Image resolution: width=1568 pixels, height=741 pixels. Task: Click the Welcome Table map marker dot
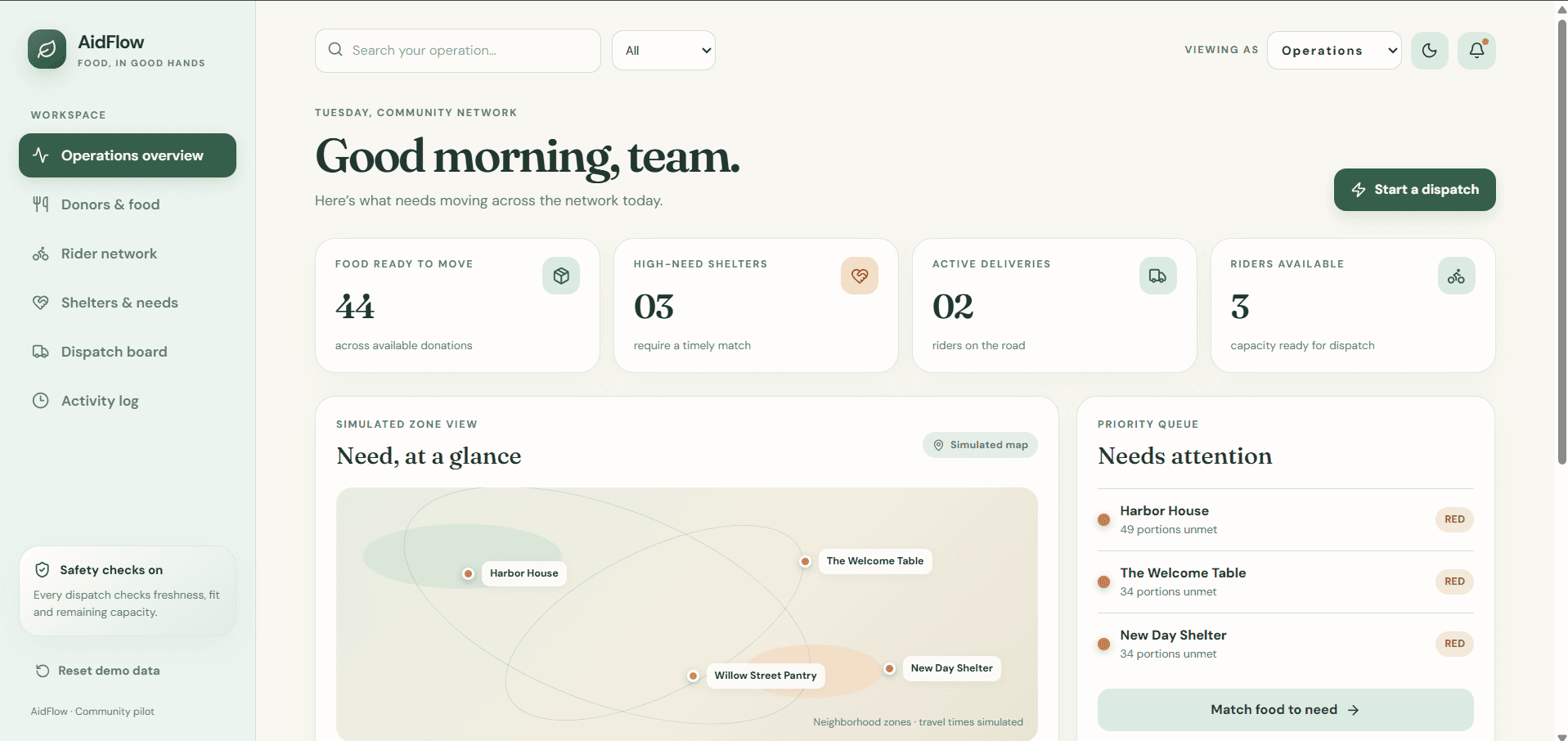(x=805, y=561)
